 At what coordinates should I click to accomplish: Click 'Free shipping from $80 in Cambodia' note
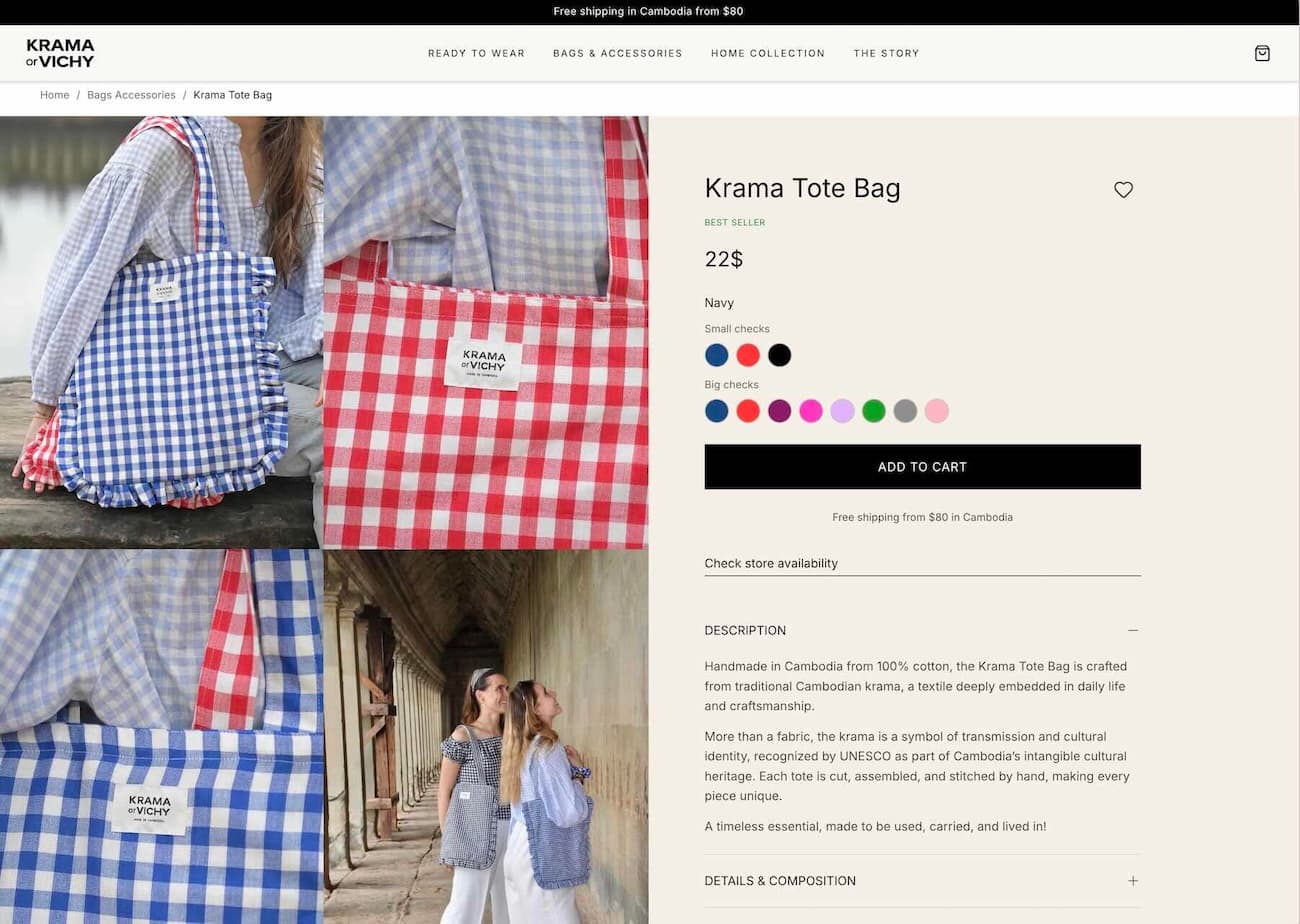tap(922, 517)
